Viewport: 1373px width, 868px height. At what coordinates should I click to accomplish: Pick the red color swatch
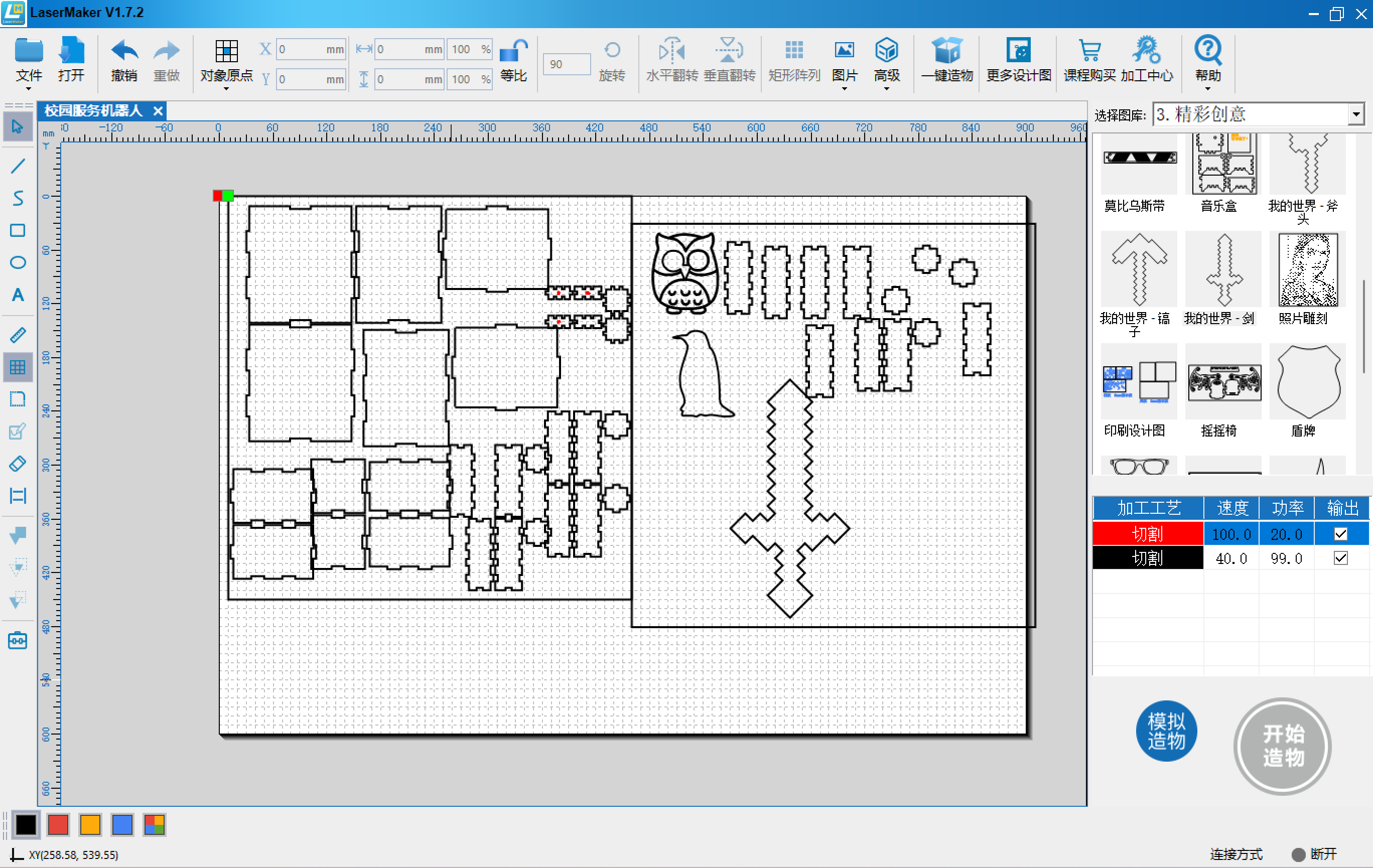click(x=58, y=825)
